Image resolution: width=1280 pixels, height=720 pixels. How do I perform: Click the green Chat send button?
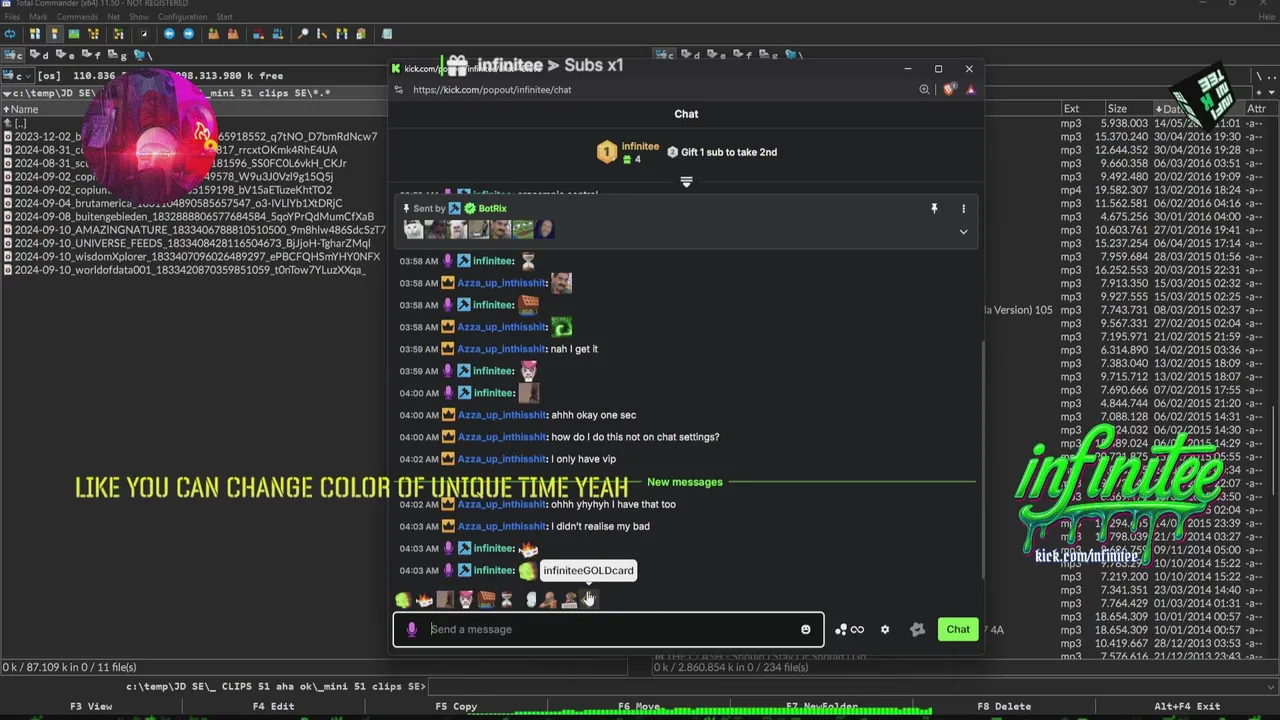click(958, 629)
